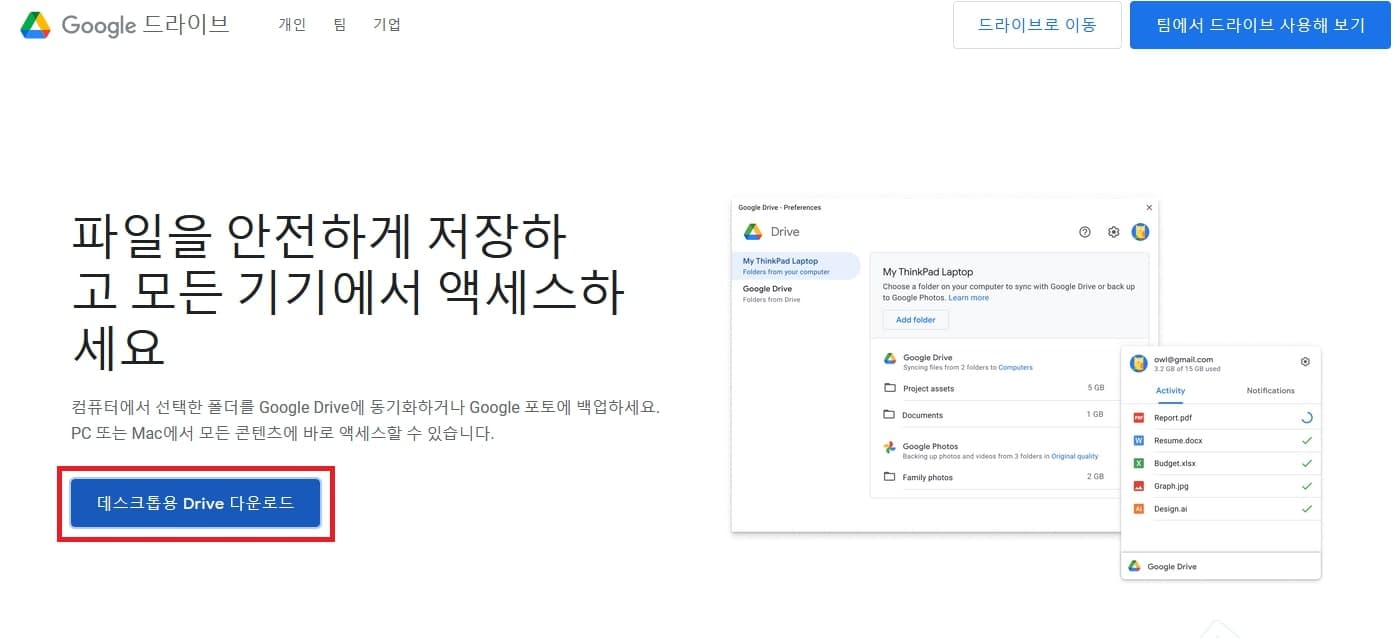Image resolution: width=1396 pixels, height=638 pixels.
Task: Click the 데스크톱용 Drive 다운로드 button
Action: pos(194,503)
